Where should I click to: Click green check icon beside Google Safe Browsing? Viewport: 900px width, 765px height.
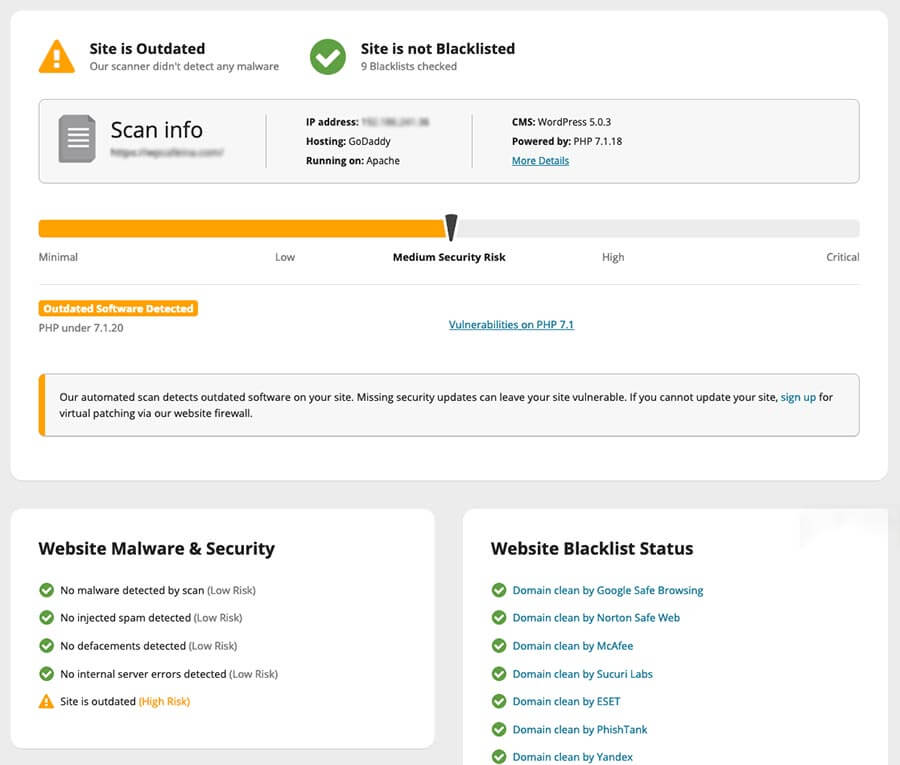click(x=499, y=590)
